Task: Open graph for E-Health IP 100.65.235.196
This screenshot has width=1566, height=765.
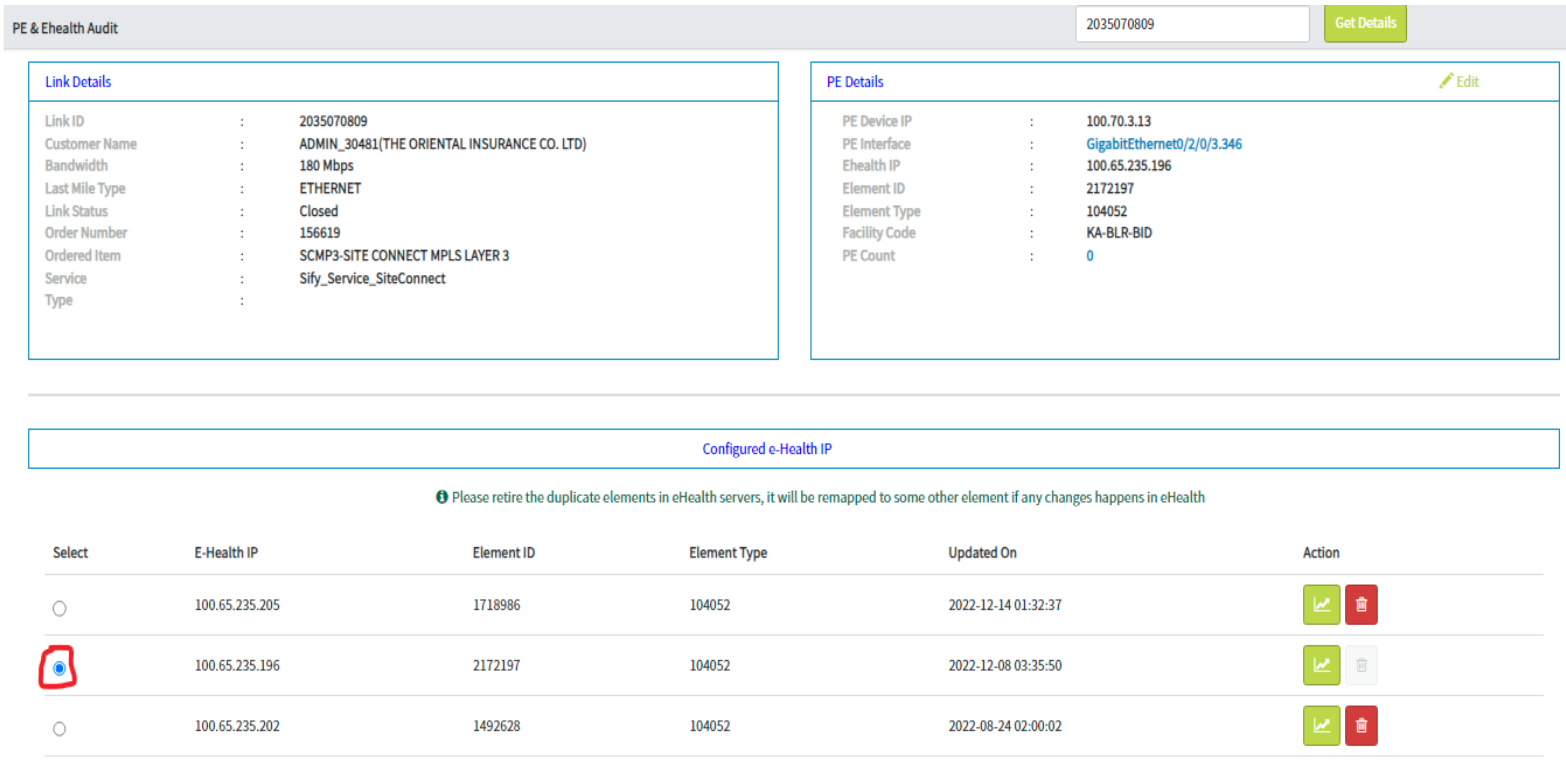Action: pos(1321,665)
